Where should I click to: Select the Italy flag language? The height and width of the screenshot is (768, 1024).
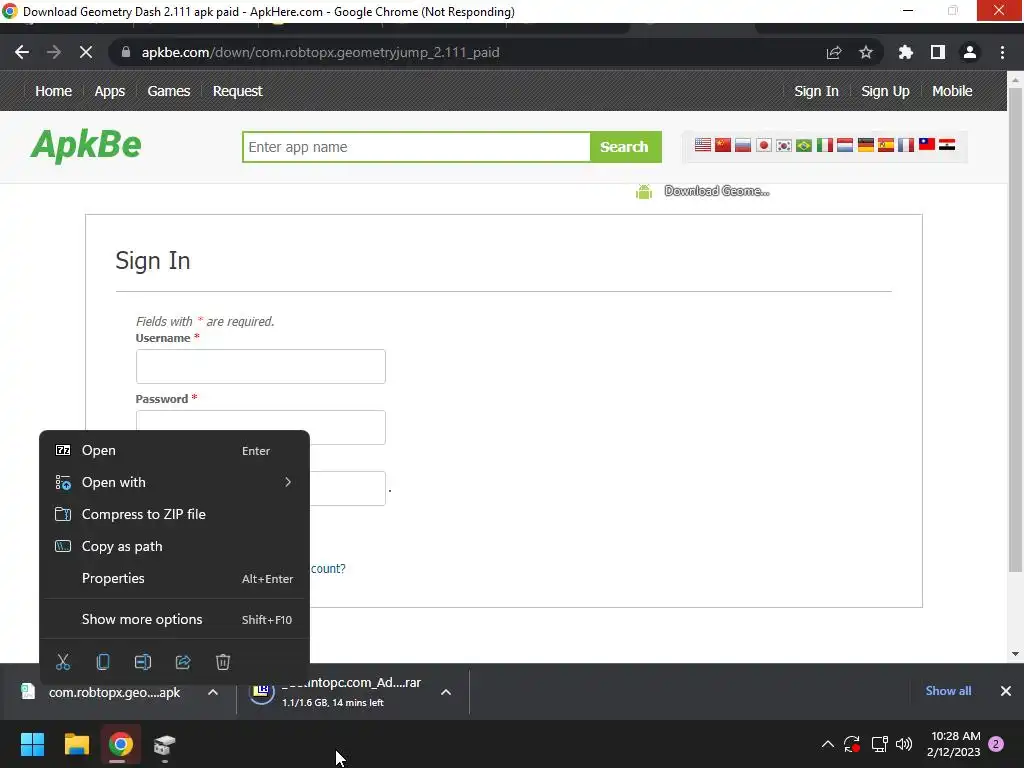825,145
